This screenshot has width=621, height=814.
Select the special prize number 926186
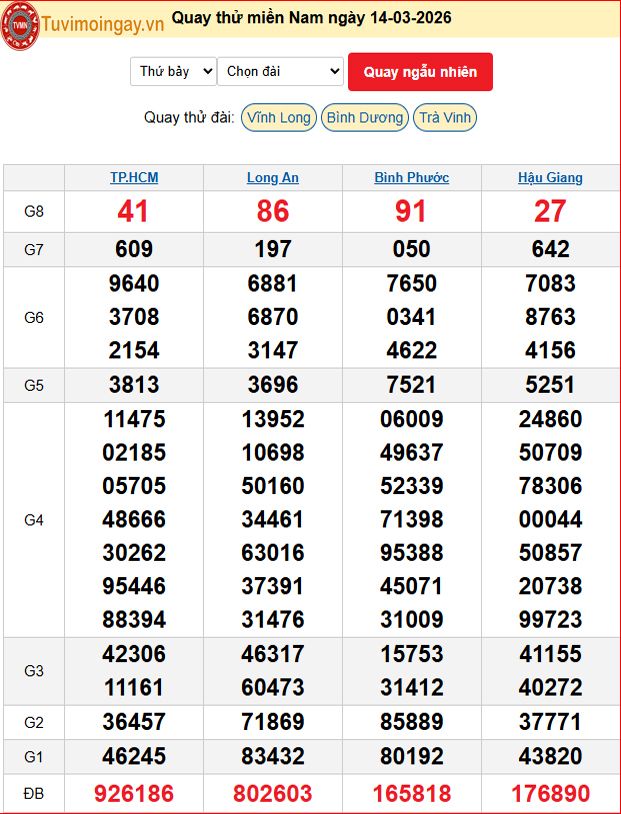coord(134,794)
